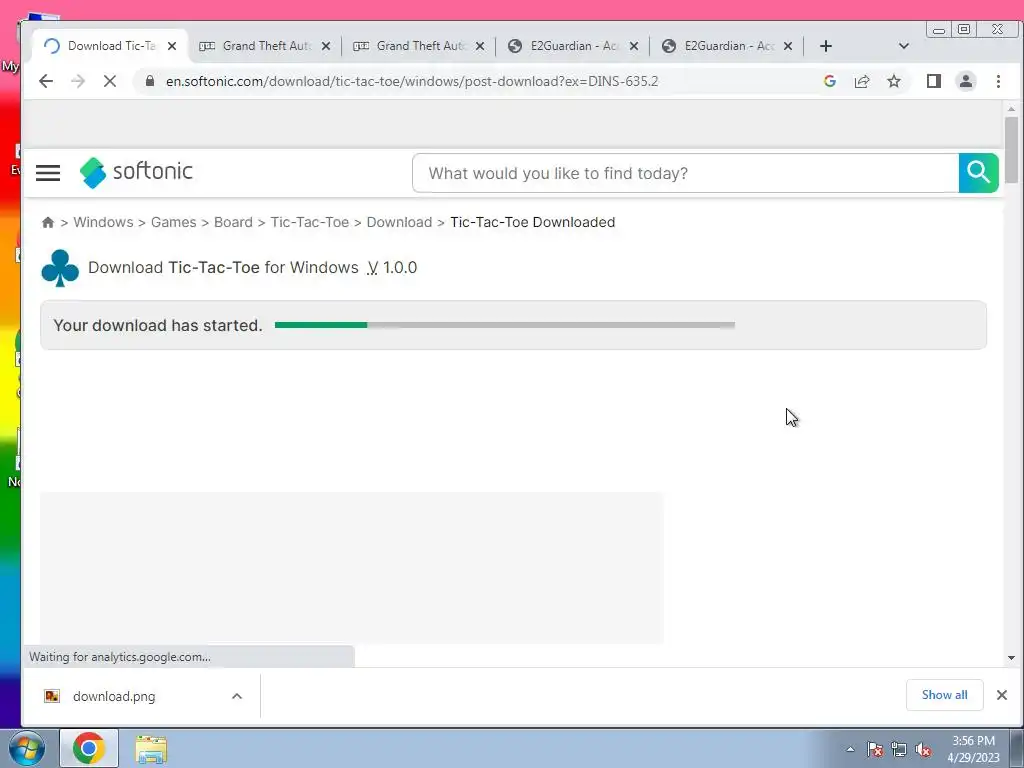The width and height of the screenshot is (1024, 768).
Task: Close first Grand Theft Auto tab
Action: 326,46
